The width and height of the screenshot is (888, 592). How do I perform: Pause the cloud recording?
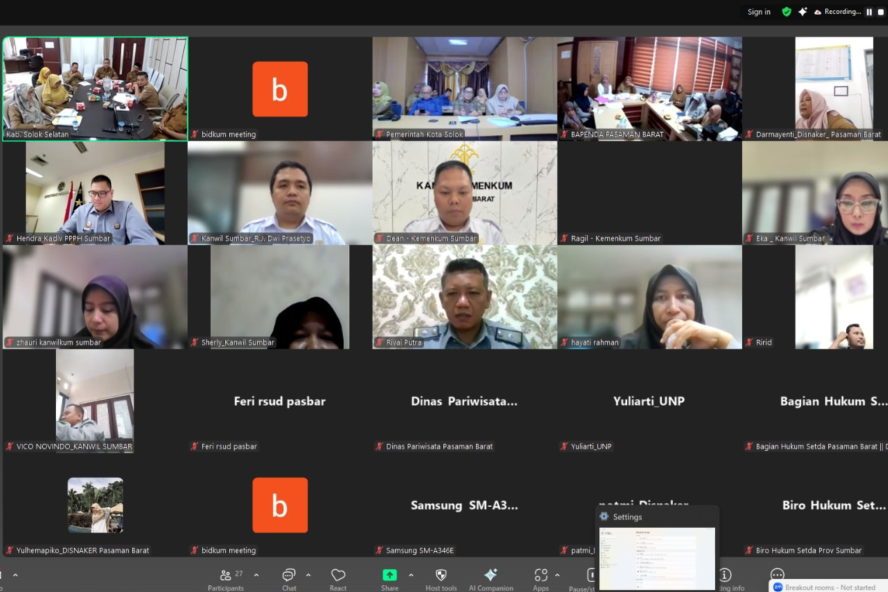pyautogui.click(x=868, y=12)
